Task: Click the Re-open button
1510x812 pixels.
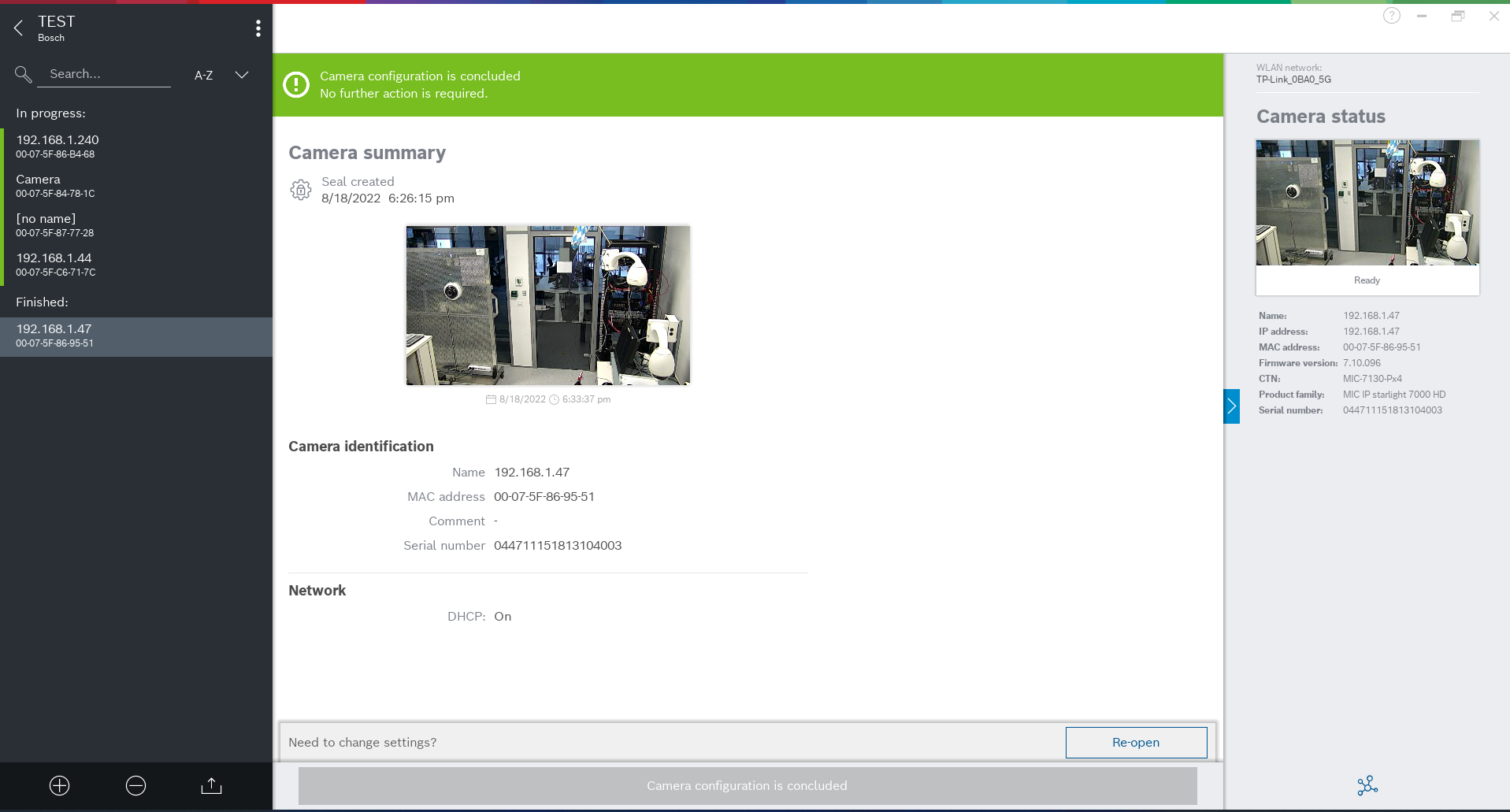Action: tap(1135, 742)
